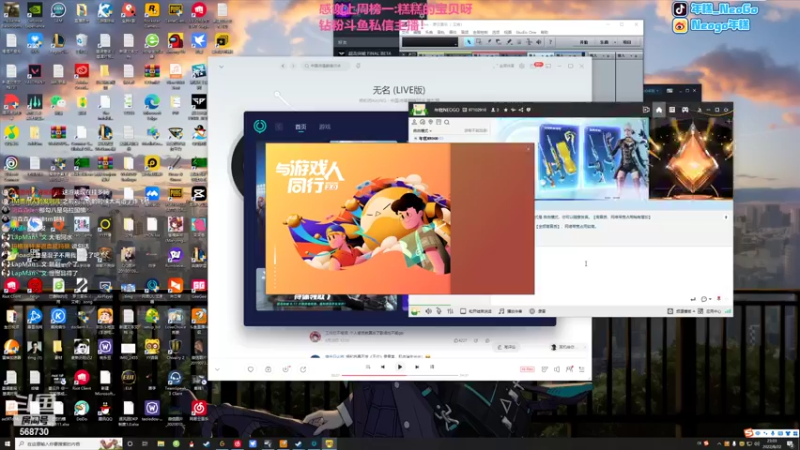The height and width of the screenshot is (450, 800).
Task: Open the gamepad icon in YY window
Action: click(685, 110)
